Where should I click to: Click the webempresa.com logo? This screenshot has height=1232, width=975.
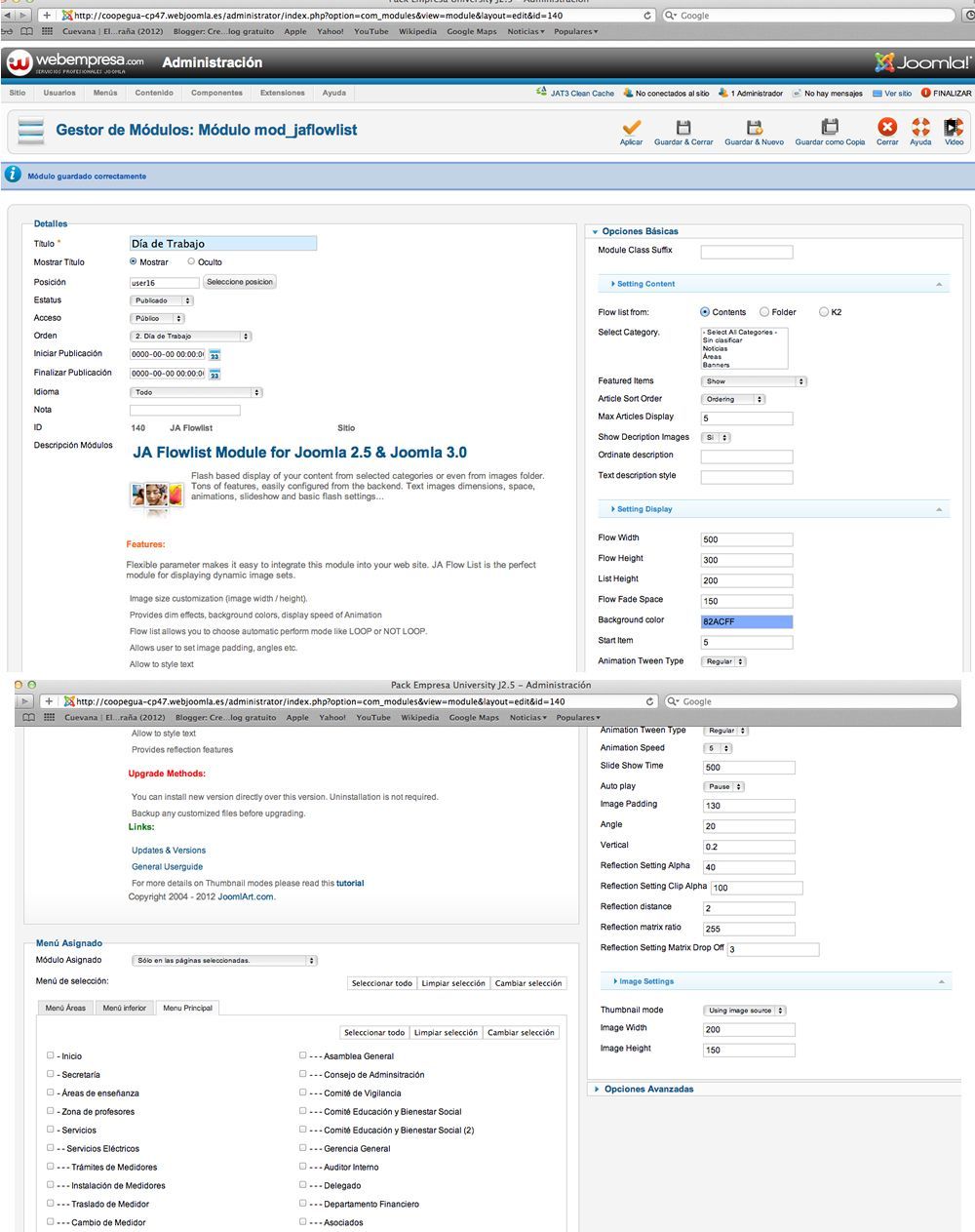[x=75, y=63]
